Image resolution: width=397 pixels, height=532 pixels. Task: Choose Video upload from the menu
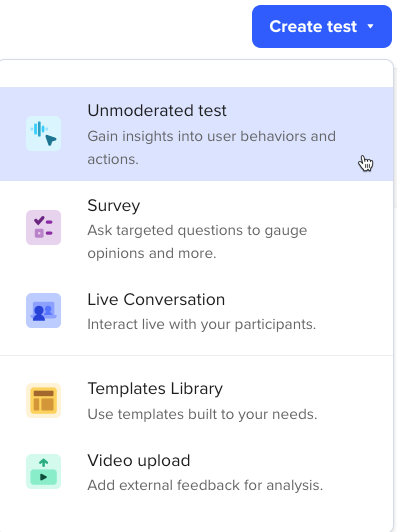point(196,472)
